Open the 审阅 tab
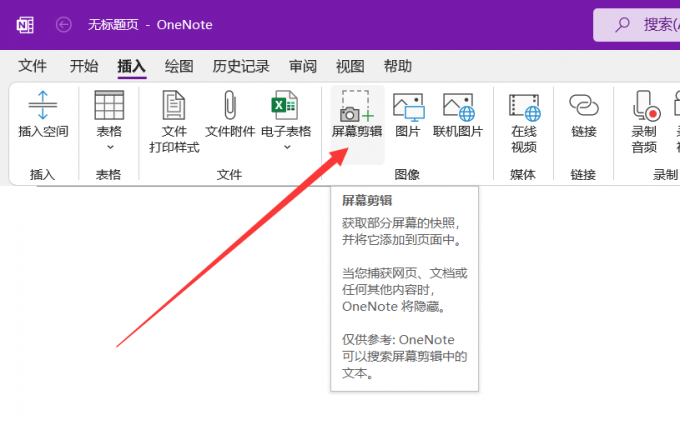The image size is (680, 440). [303, 66]
